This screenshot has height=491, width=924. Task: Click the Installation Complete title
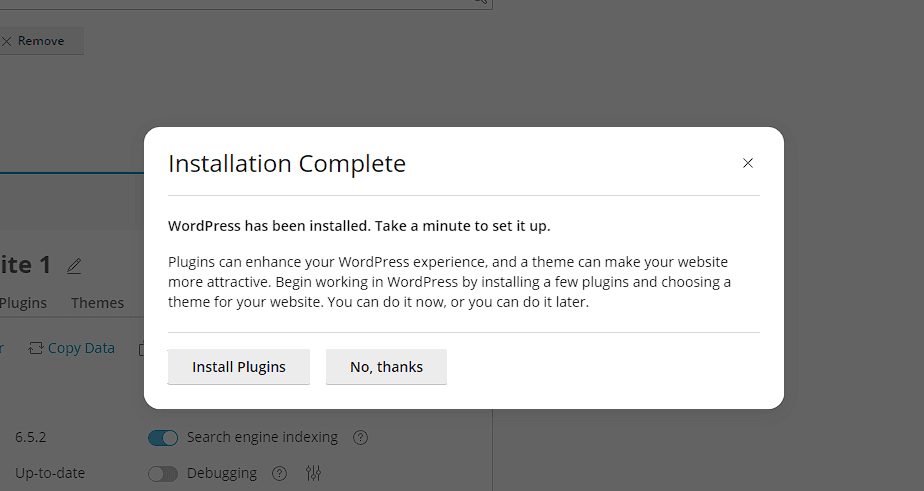[x=287, y=163]
